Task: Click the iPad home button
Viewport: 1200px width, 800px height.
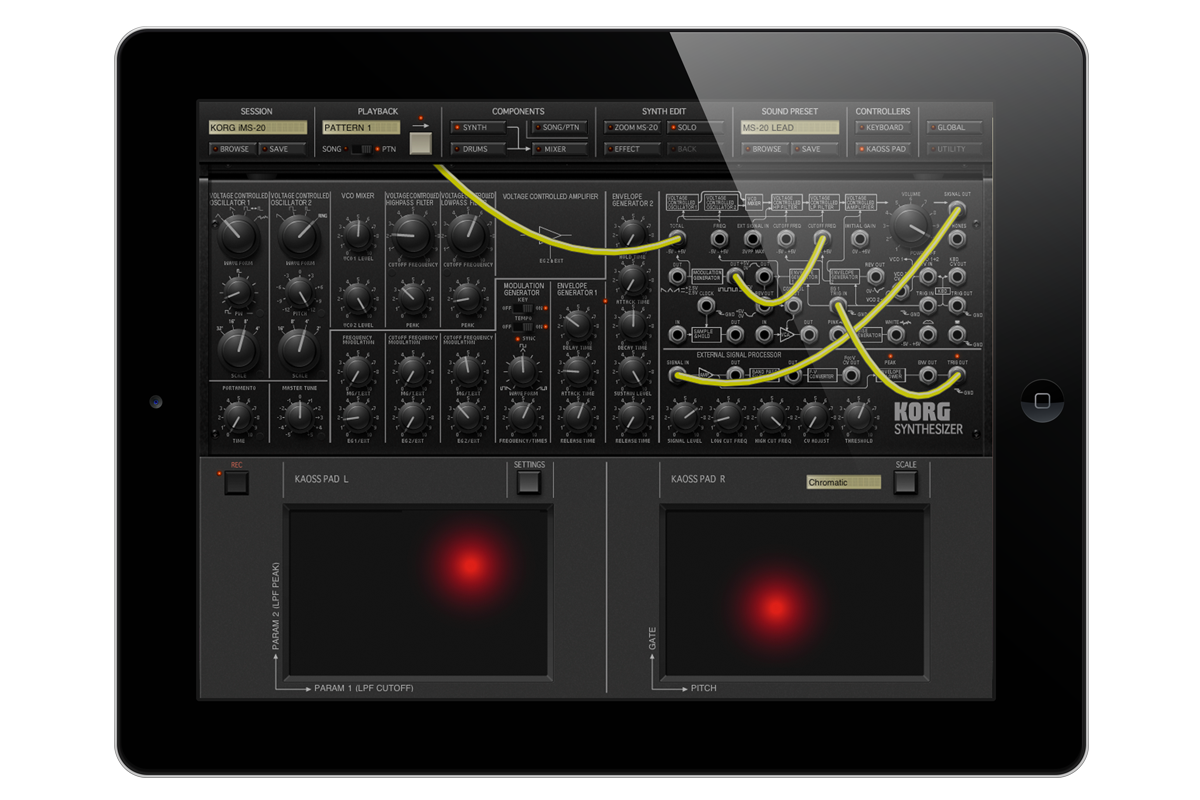Action: point(1041,400)
